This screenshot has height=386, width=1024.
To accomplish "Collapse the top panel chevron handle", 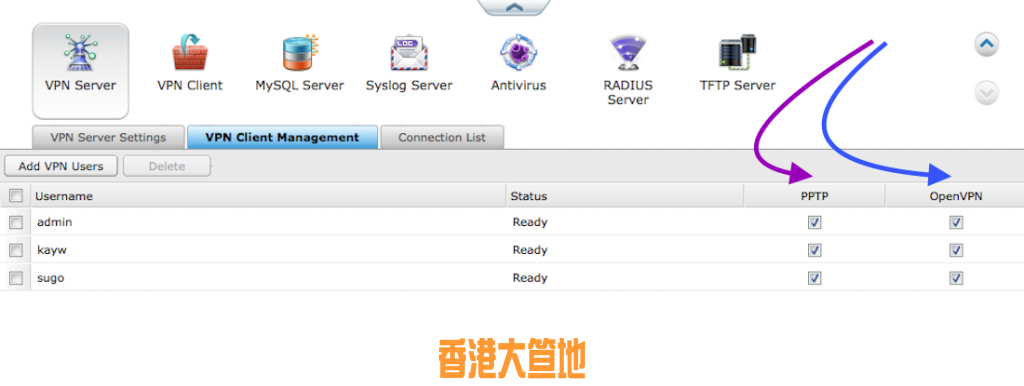I will (x=515, y=7).
